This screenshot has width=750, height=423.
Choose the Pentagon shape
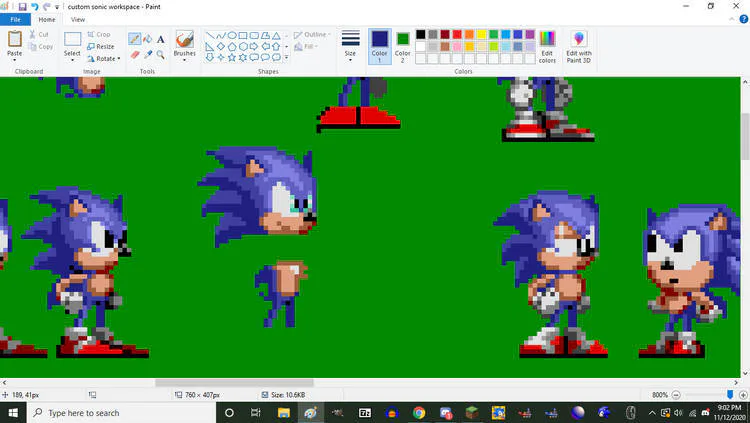(232, 46)
